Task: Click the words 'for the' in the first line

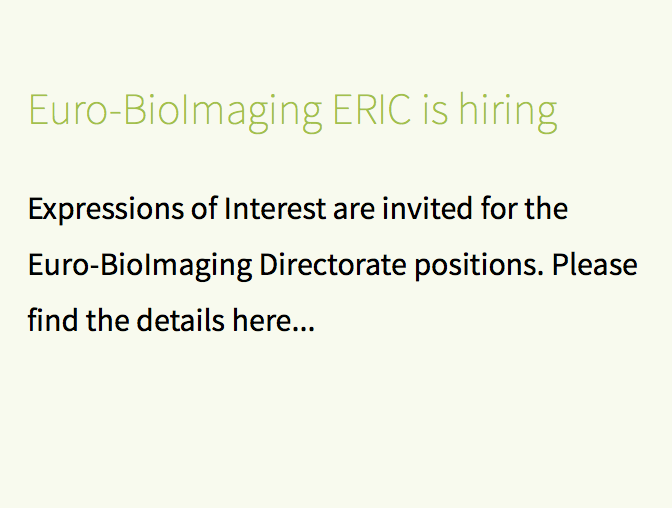Action: click(525, 208)
